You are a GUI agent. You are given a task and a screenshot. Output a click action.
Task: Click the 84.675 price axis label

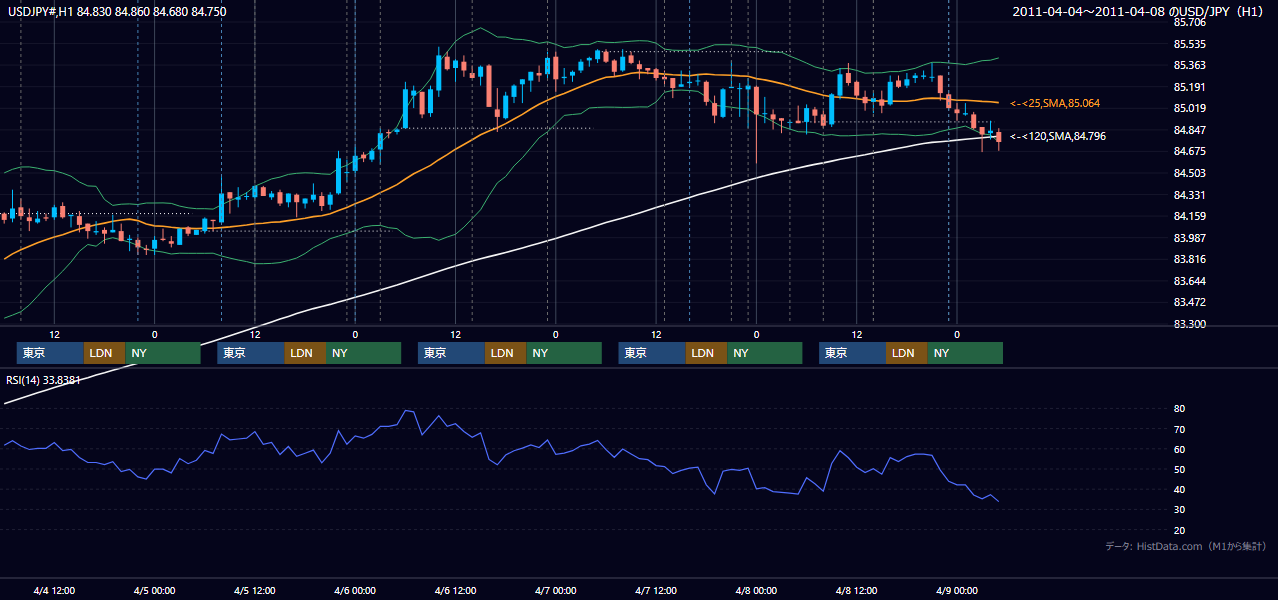pyautogui.click(x=1189, y=152)
